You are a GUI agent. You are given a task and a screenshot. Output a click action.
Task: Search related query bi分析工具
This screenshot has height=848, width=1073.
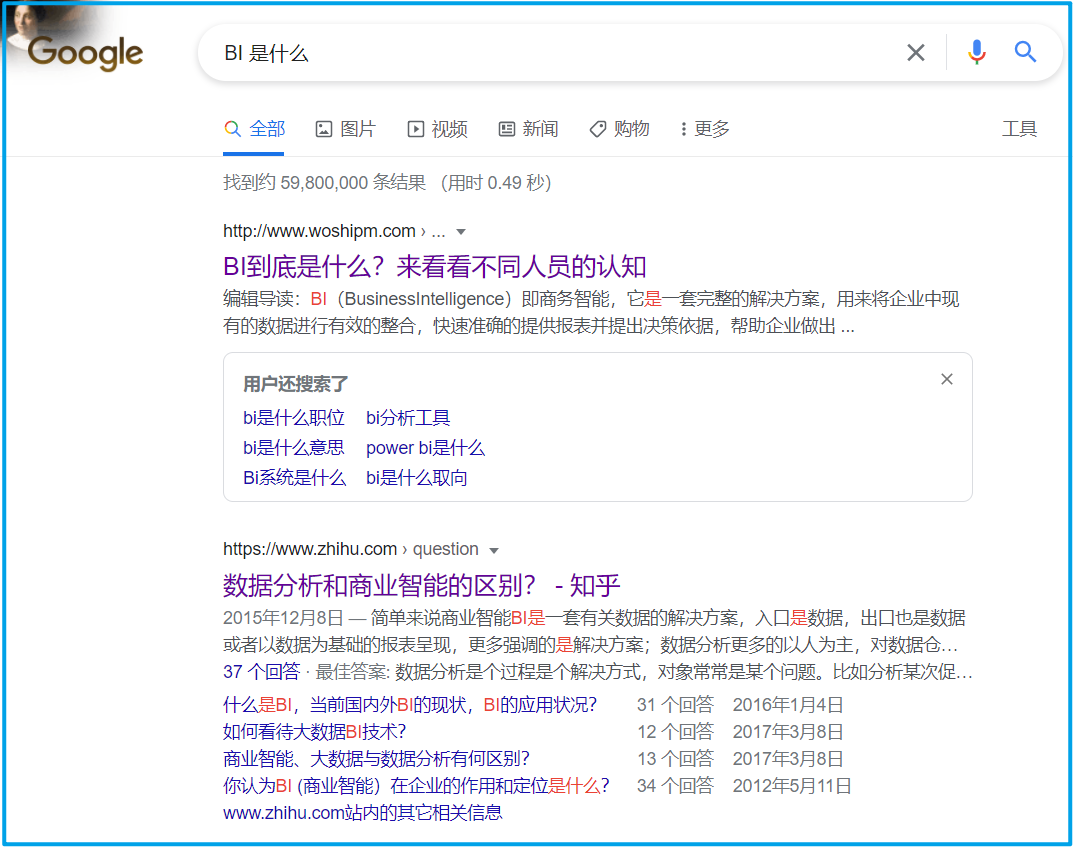click(x=408, y=417)
